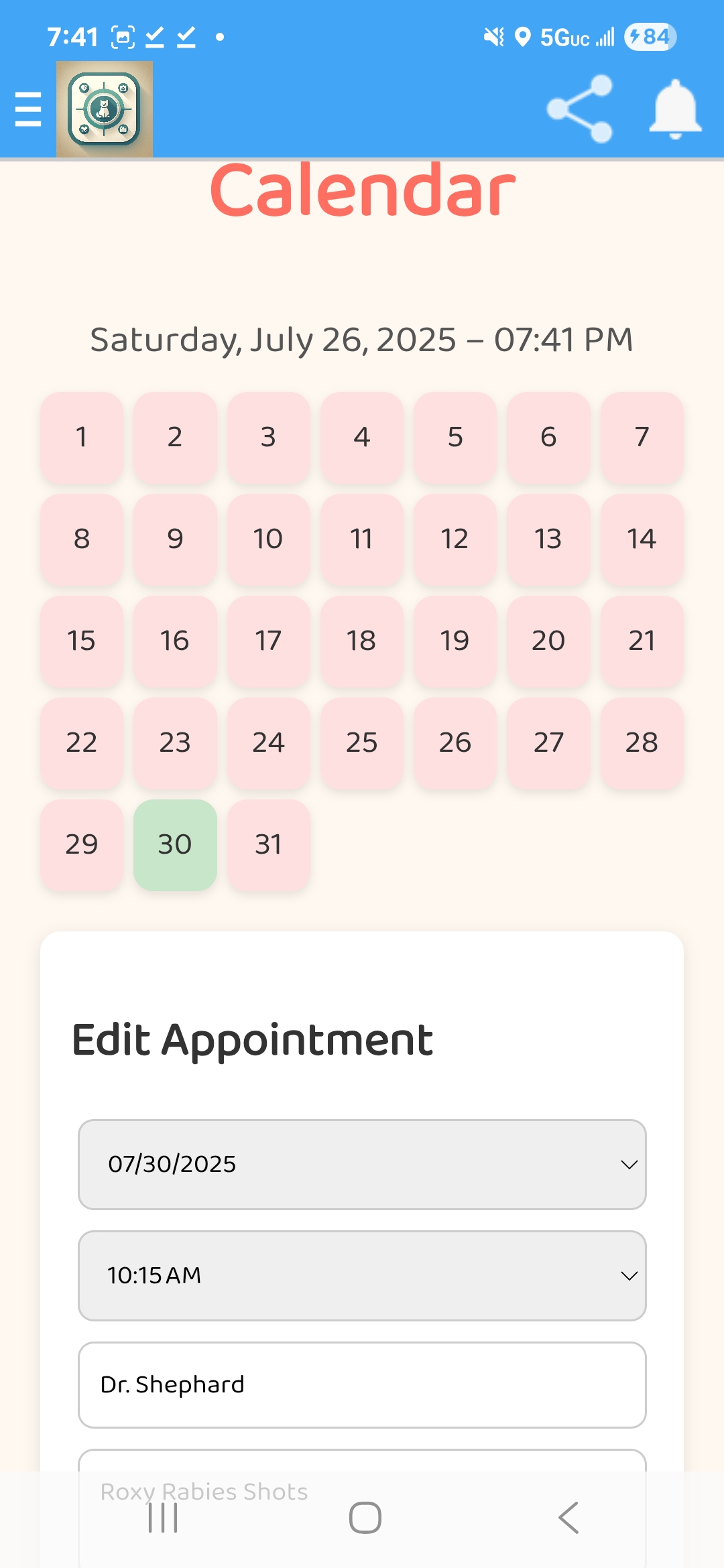Pick day 31 on the calendar
The image size is (724, 1568).
click(268, 844)
